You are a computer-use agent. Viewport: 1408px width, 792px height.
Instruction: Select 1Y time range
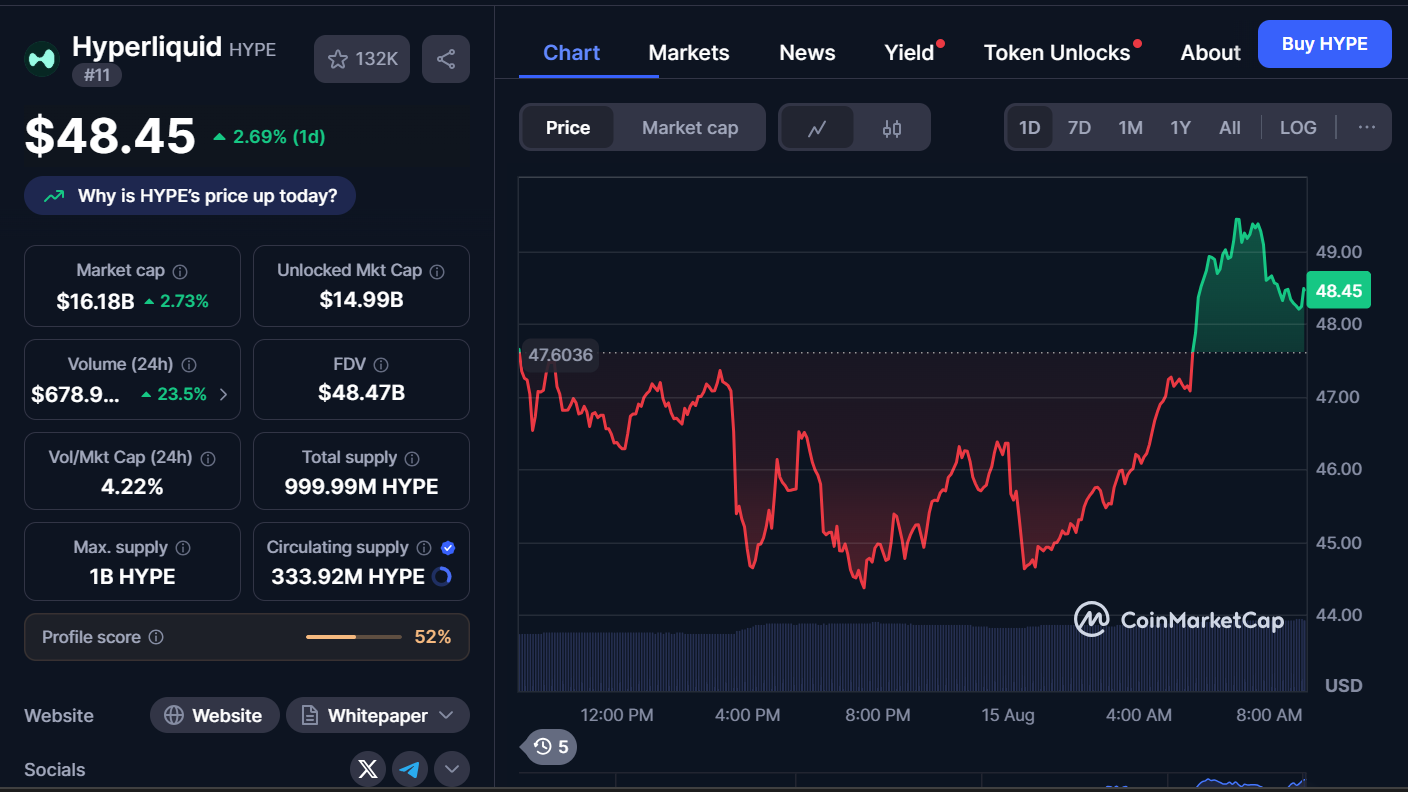tap(1181, 128)
